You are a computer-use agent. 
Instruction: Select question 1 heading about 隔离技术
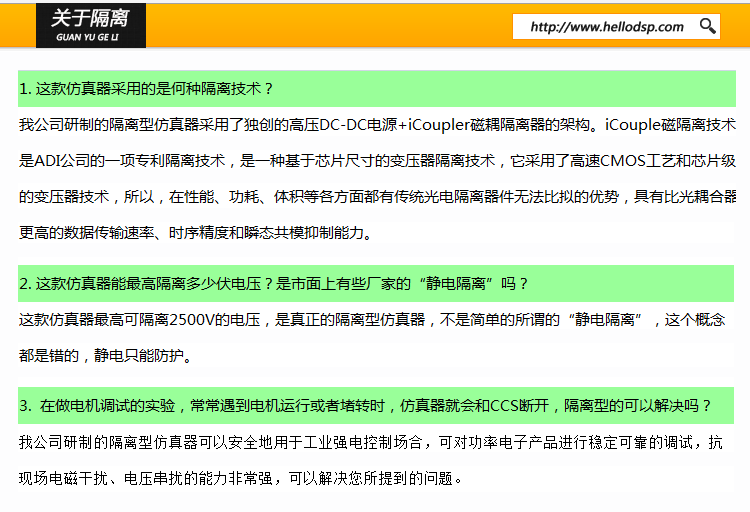click(377, 89)
